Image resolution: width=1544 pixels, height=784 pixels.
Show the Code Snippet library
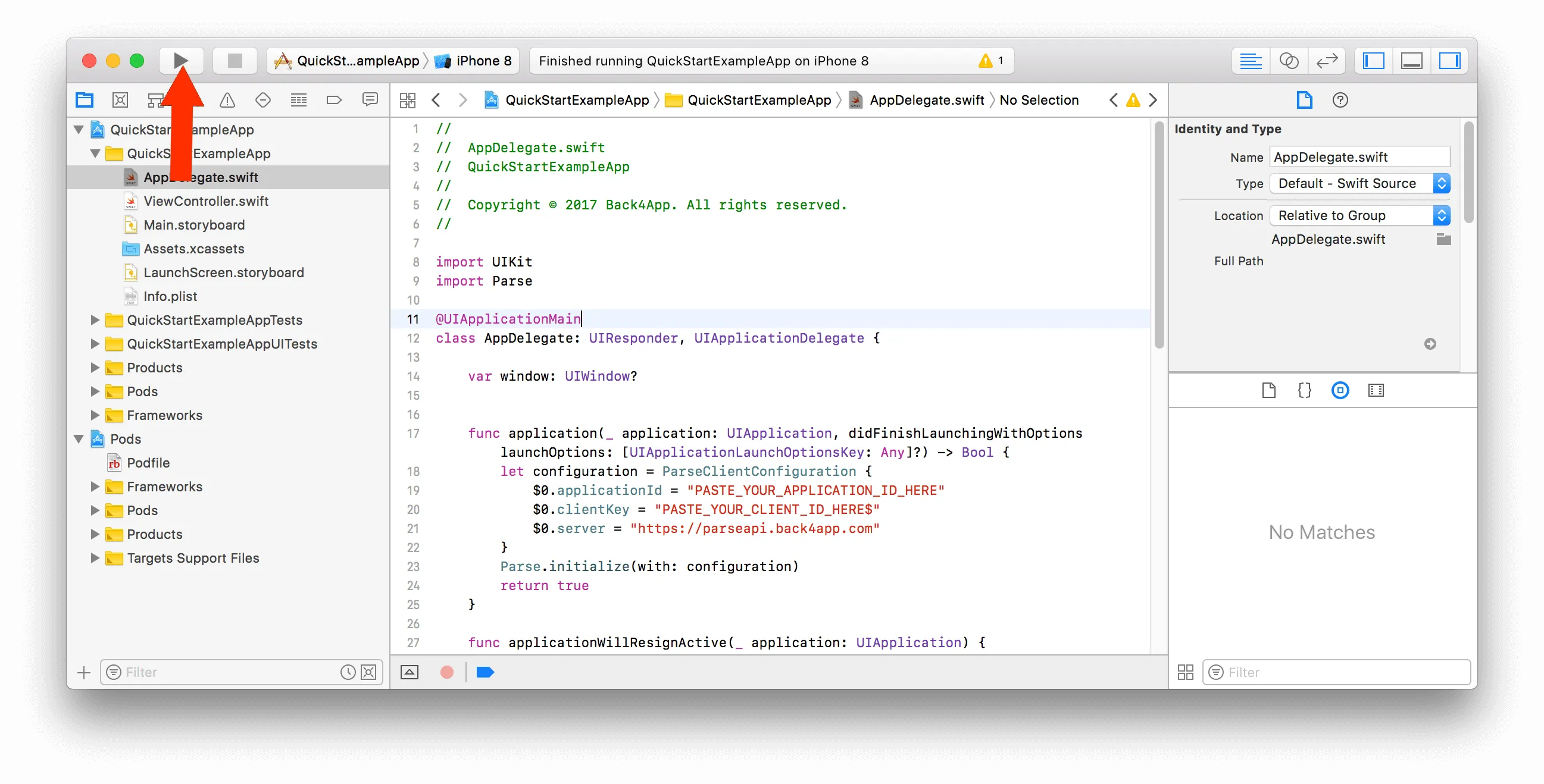[1304, 390]
